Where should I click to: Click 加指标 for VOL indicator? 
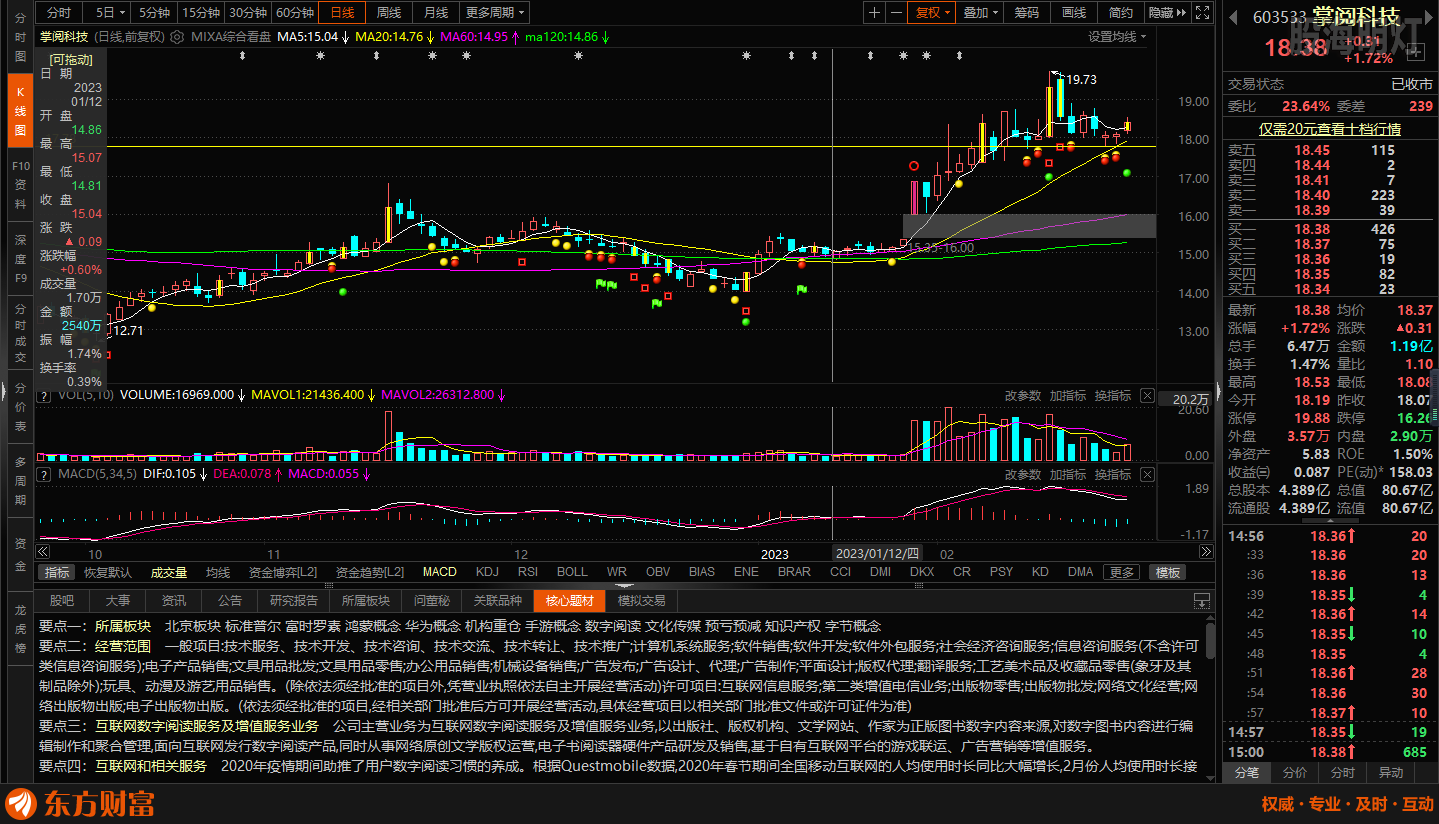tap(1068, 396)
